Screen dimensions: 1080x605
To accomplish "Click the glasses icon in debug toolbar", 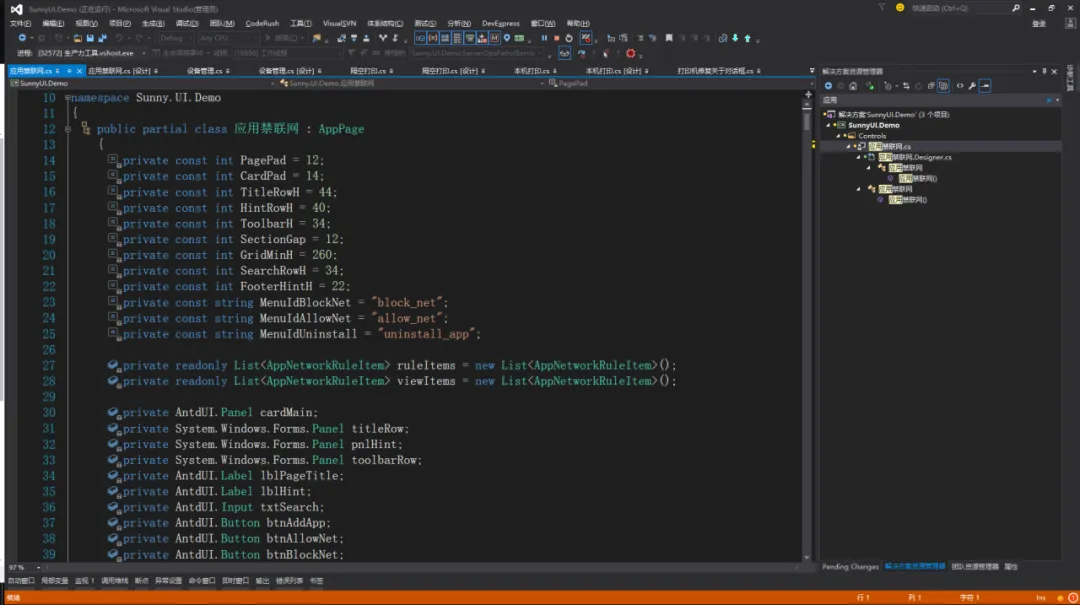I will click(x=565, y=53).
